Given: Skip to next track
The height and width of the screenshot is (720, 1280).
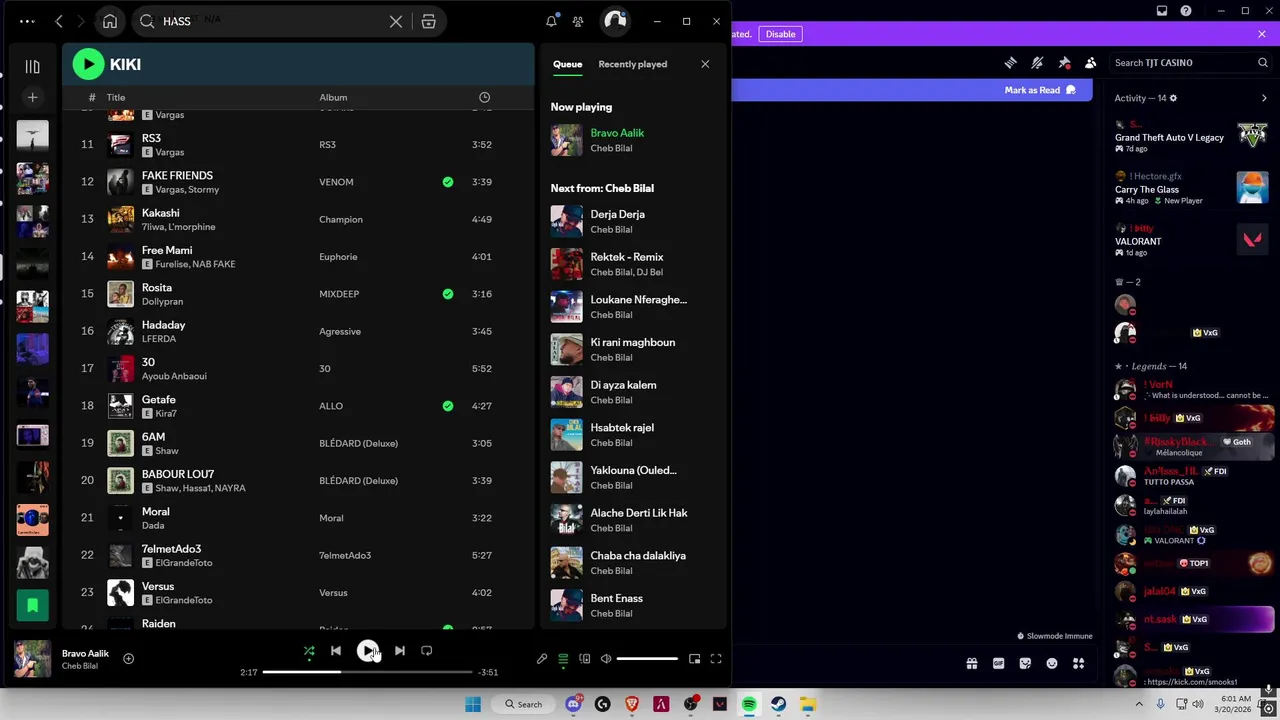Looking at the screenshot, I should pyautogui.click(x=399, y=650).
